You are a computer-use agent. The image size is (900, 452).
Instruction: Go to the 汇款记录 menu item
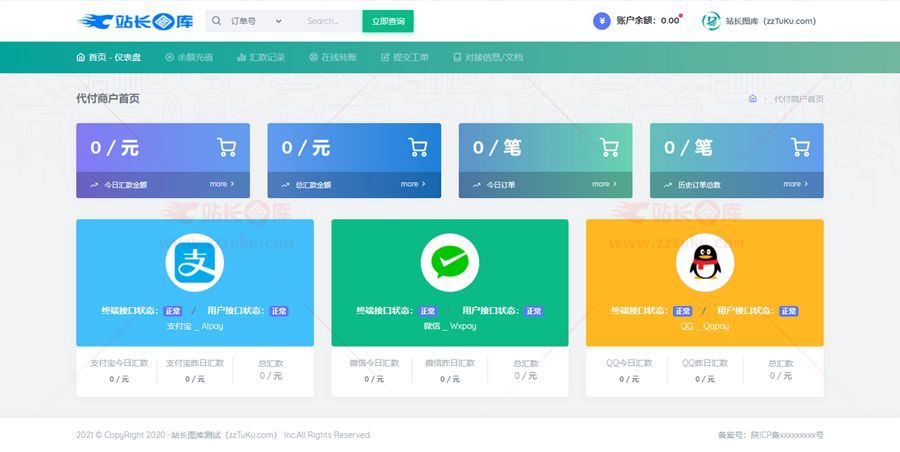261,57
